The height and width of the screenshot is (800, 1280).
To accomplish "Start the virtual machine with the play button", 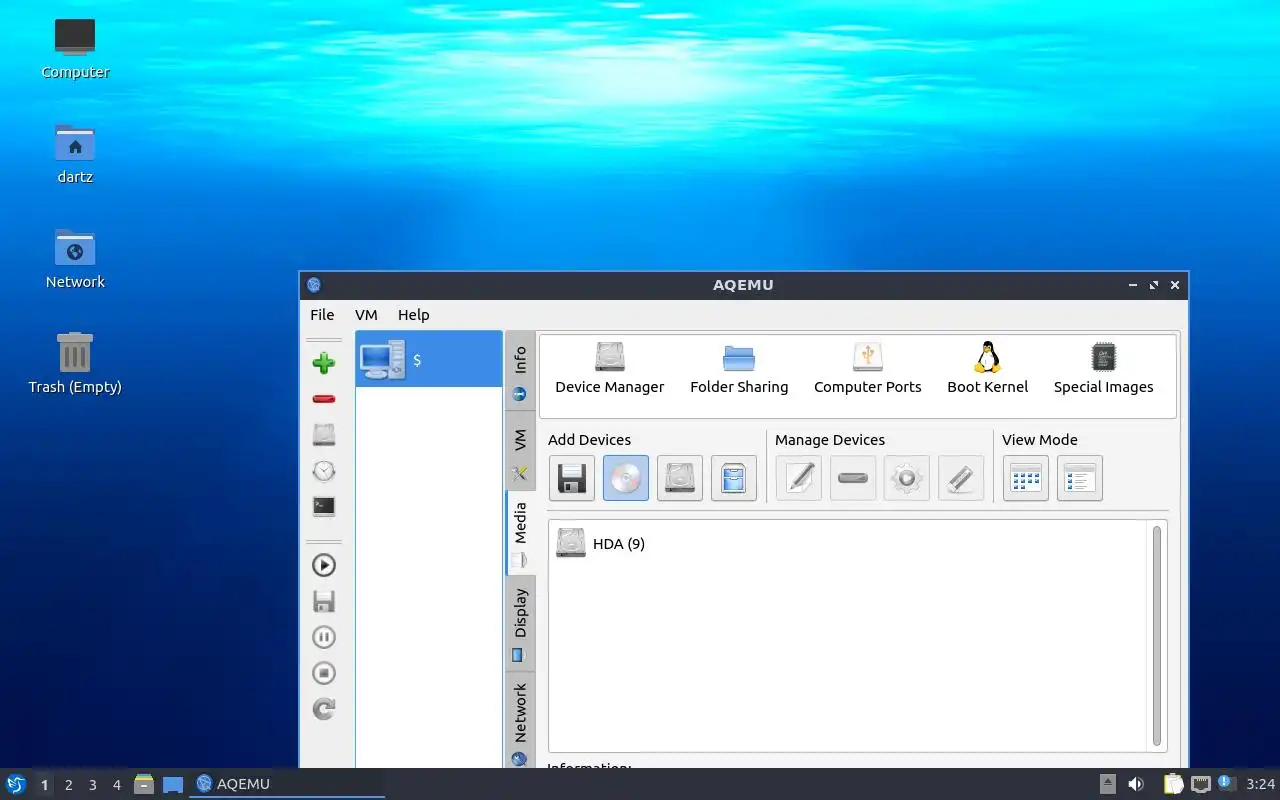I will (323, 565).
